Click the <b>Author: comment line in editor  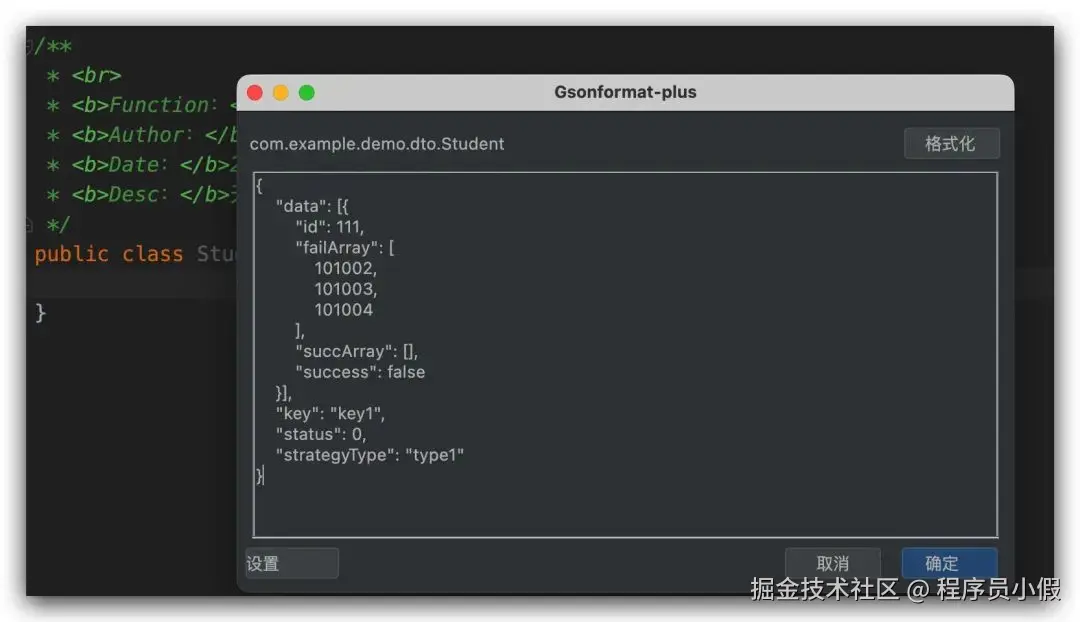[141, 134]
